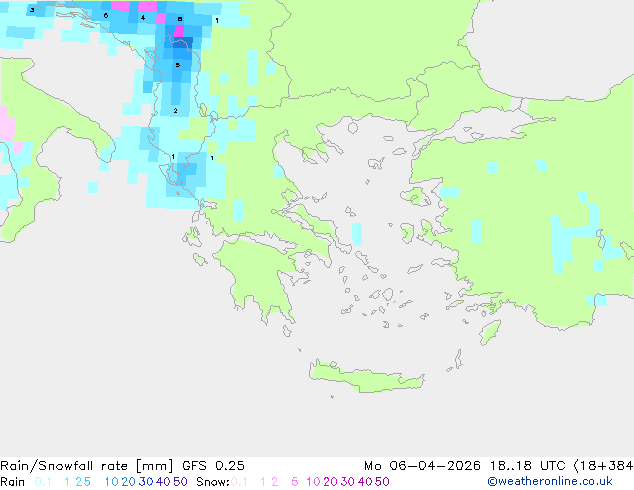Screen dimensions: 634x490
Task: Click map label "2" over Albania rain band
Action: pyautogui.click(x=175, y=111)
